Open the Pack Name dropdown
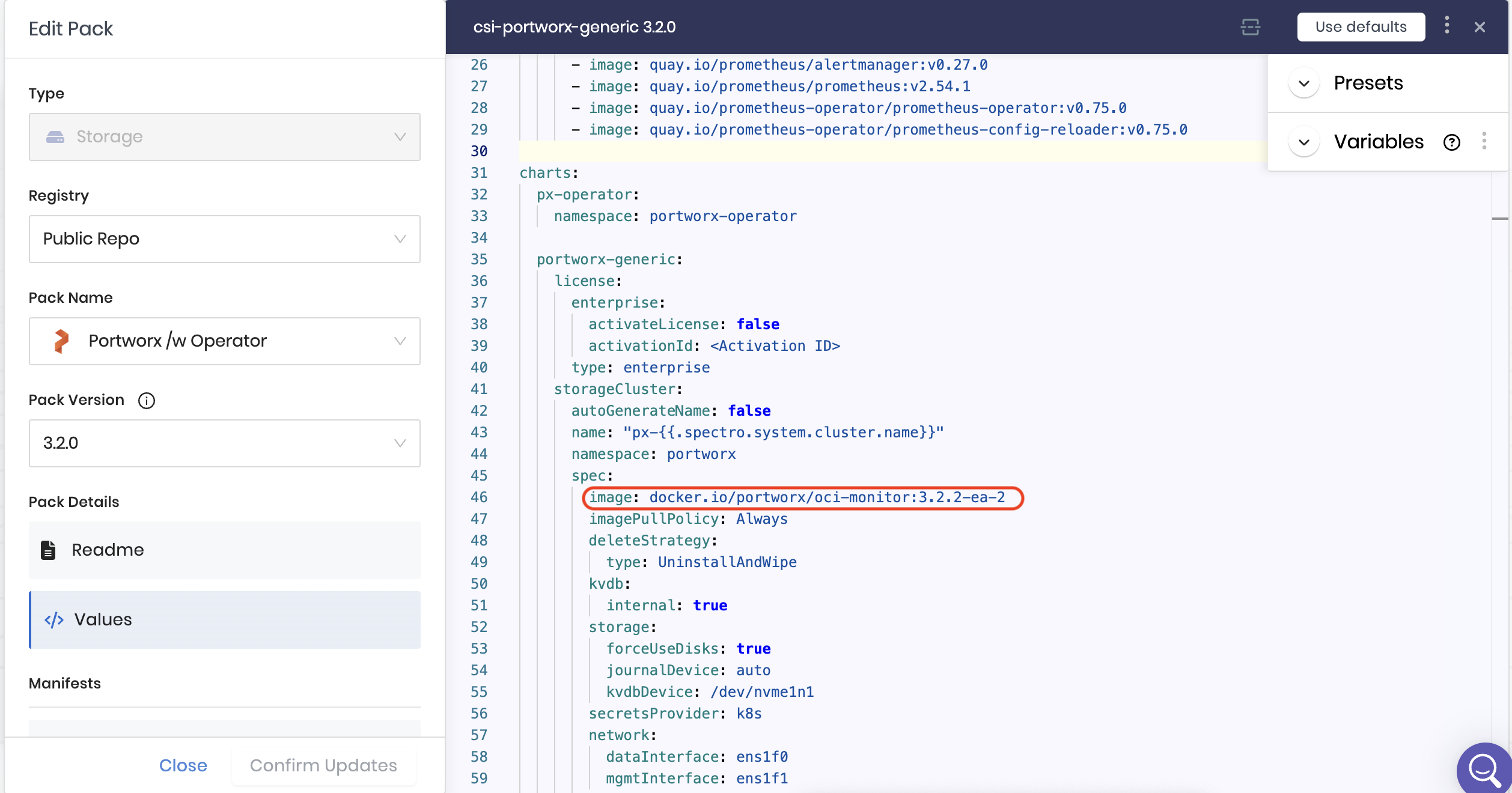The height and width of the screenshot is (793, 1512). pos(224,341)
